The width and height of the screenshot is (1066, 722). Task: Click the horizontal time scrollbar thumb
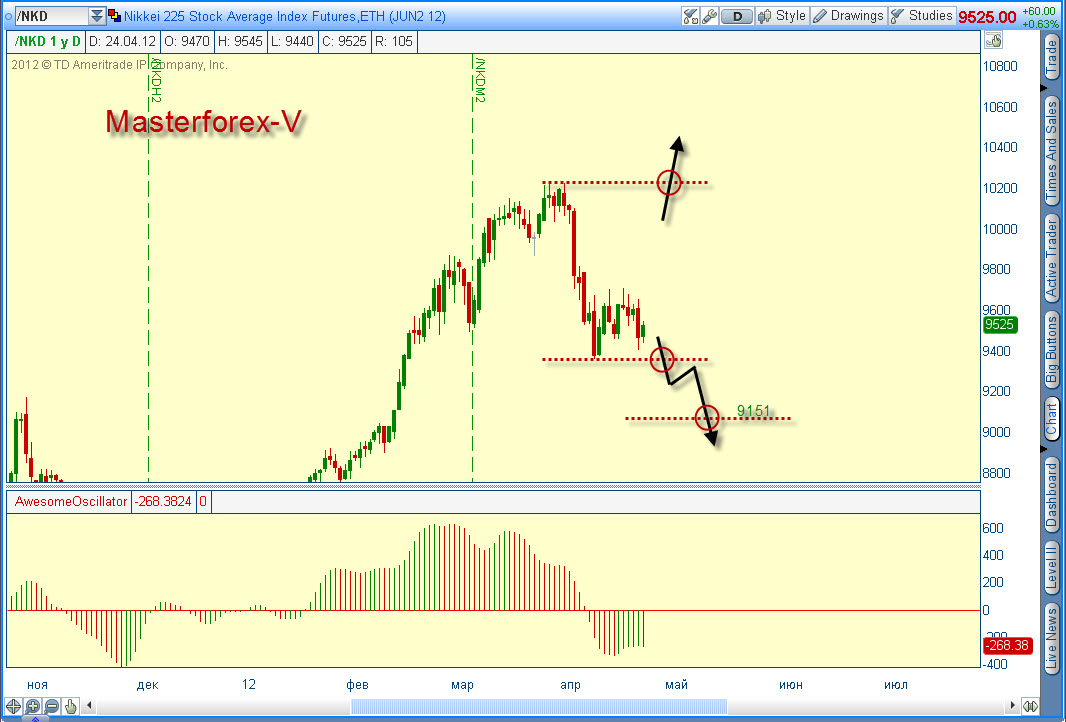[538, 706]
